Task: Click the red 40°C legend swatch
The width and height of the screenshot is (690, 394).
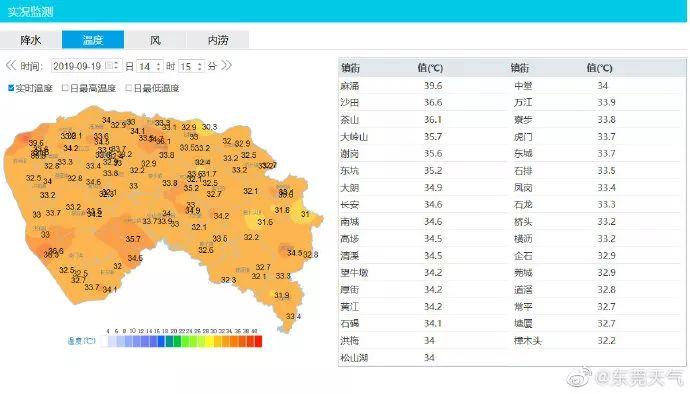Action: pos(258,341)
